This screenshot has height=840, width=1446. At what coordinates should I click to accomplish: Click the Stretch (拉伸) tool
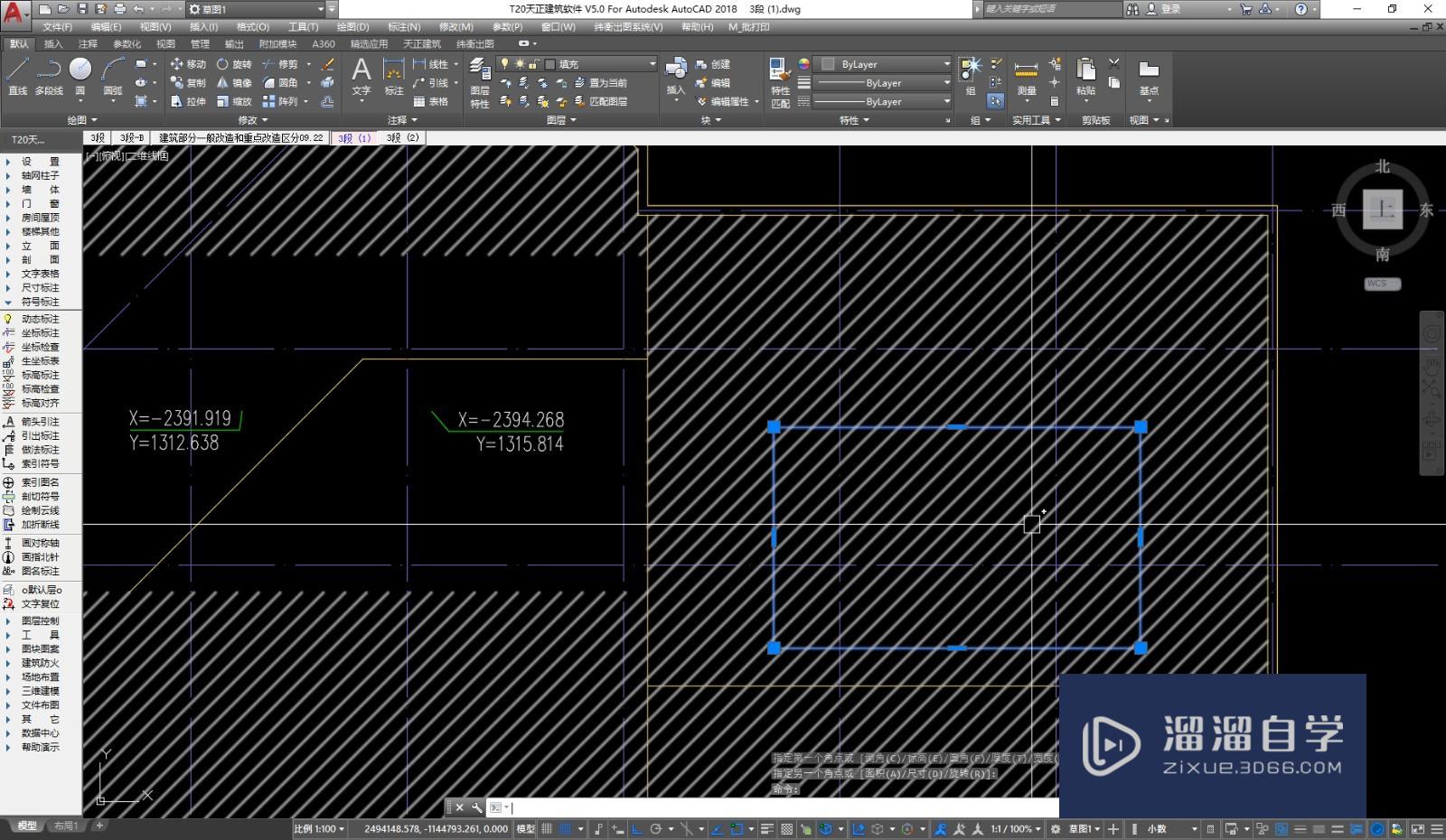(x=188, y=102)
